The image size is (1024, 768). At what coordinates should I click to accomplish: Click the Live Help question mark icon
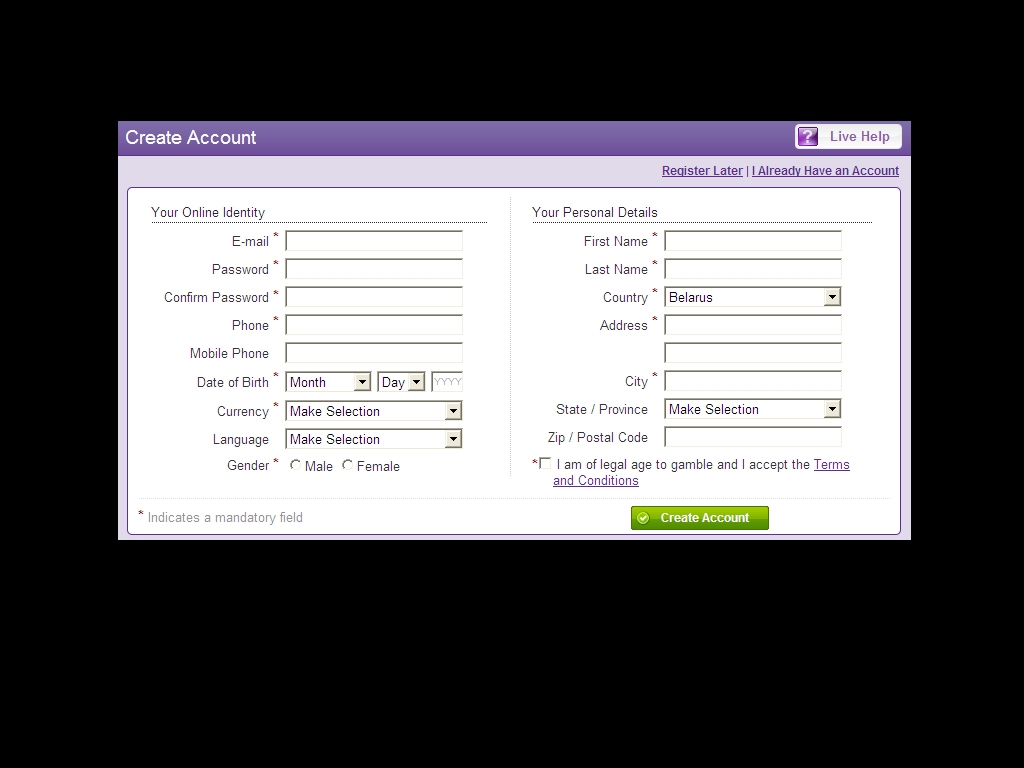click(808, 137)
